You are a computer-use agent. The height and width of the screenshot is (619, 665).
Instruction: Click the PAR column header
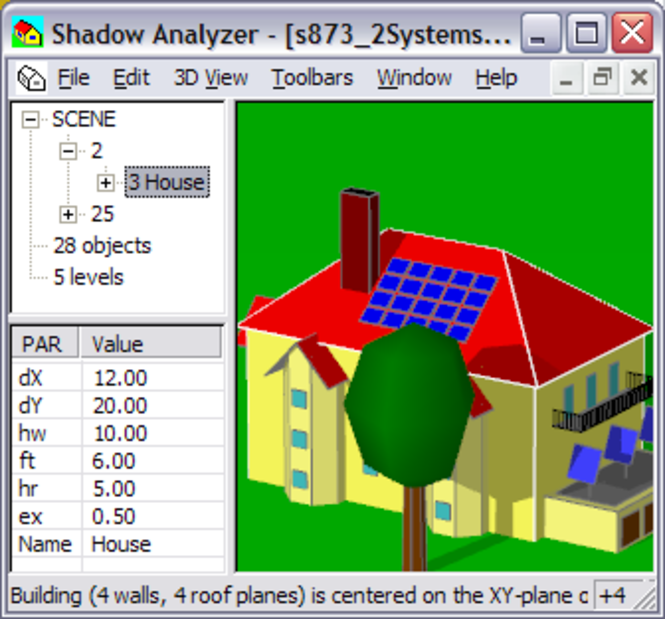pyautogui.click(x=45, y=343)
